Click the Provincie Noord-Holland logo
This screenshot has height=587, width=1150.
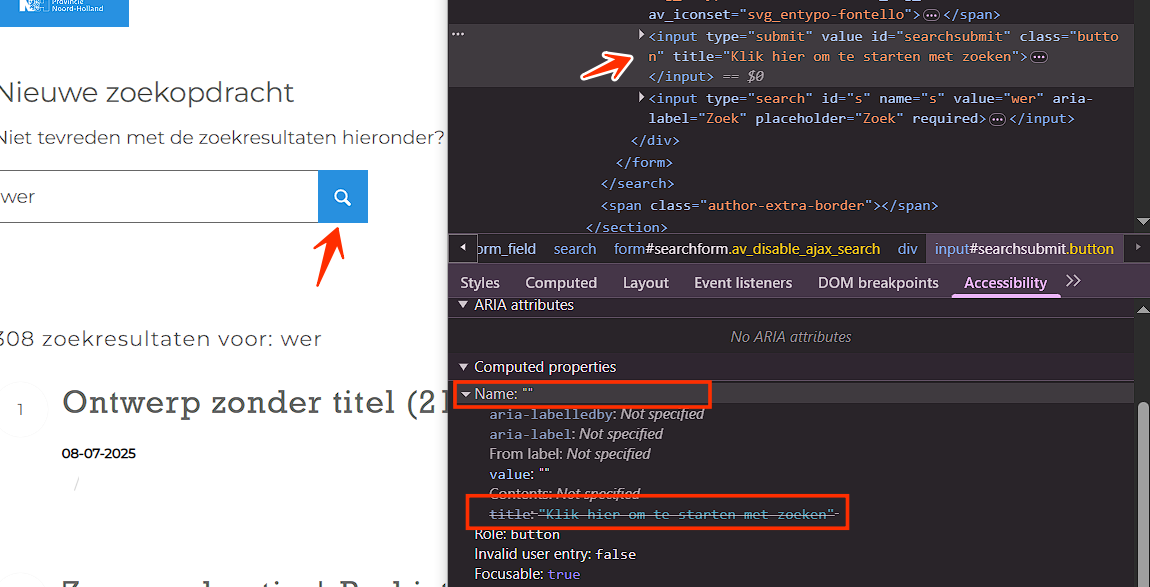pos(64,11)
